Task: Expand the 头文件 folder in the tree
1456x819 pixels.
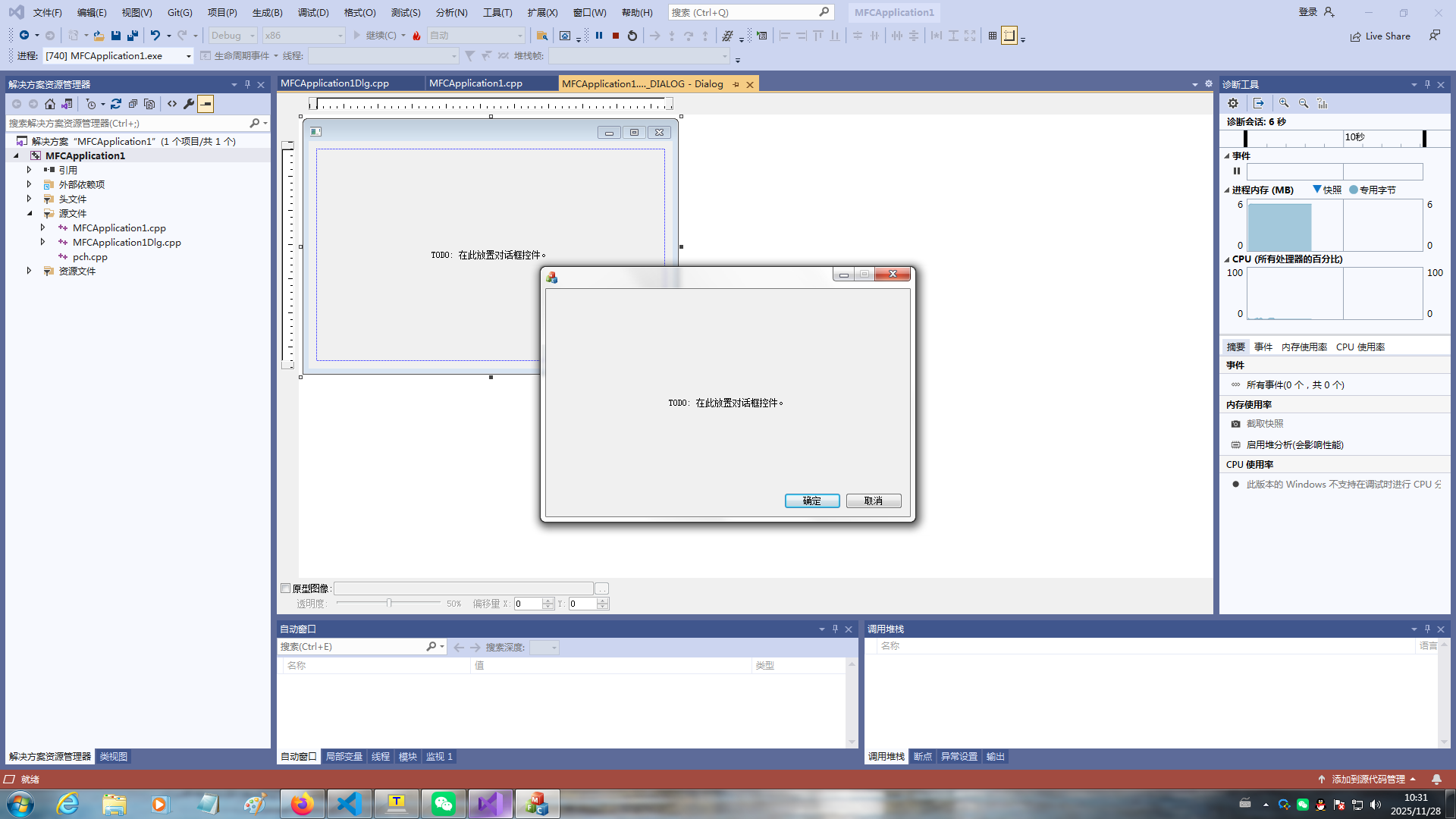Action: point(30,199)
